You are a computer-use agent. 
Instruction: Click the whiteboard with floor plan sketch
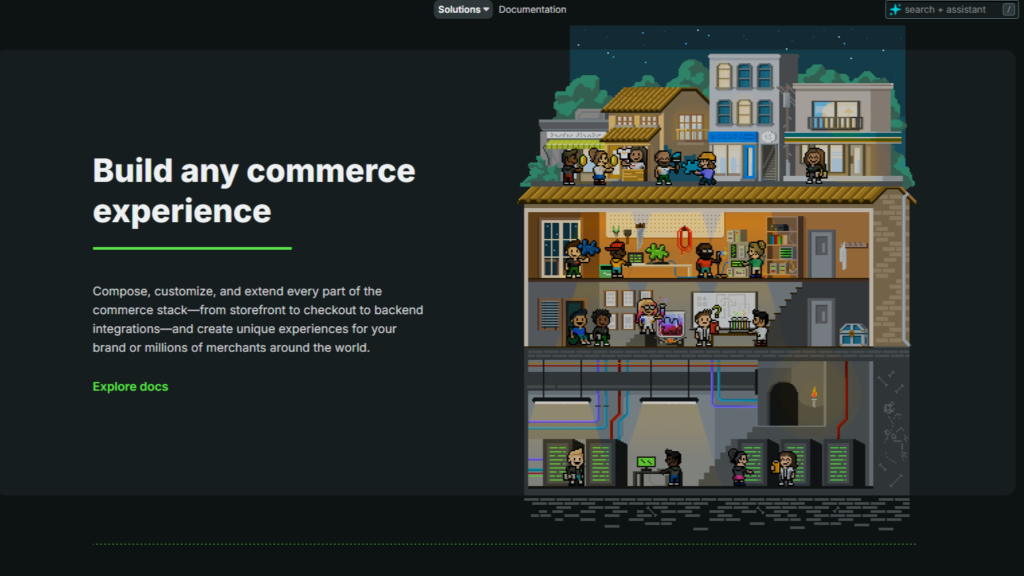pyautogui.click(x=723, y=305)
